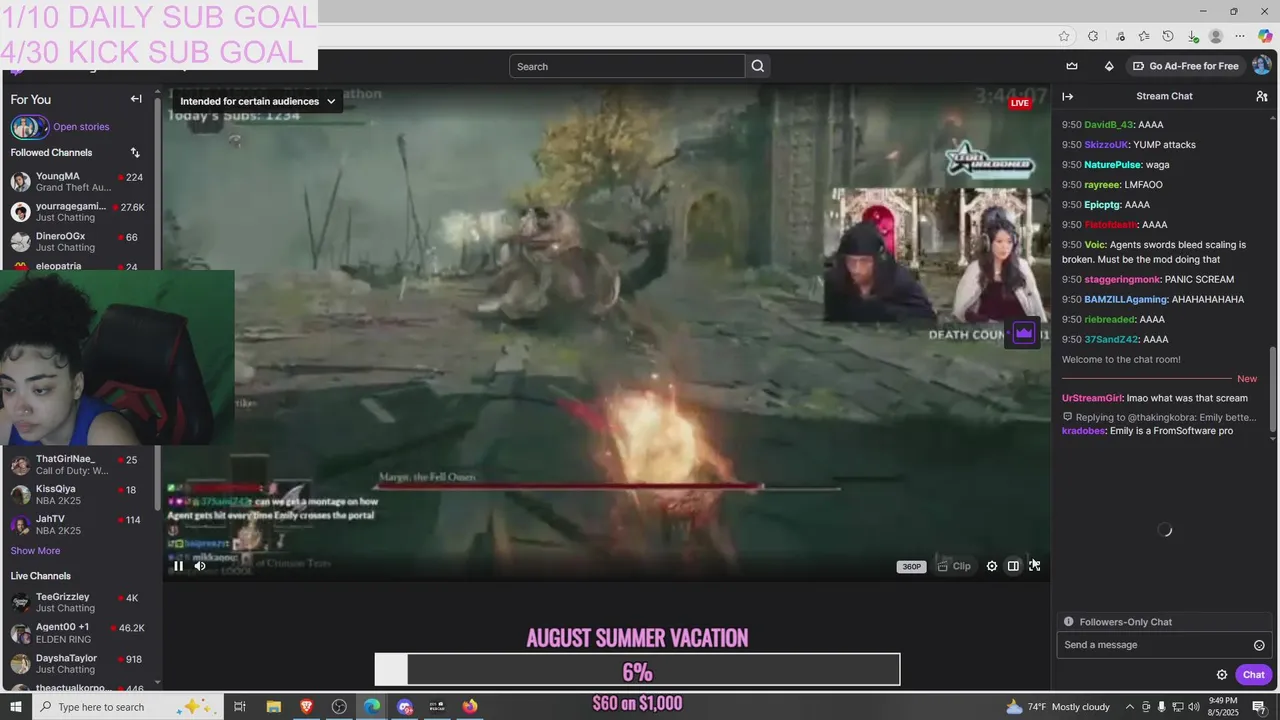Open browser downloads icon
1280x720 pixels.
[1193, 36]
